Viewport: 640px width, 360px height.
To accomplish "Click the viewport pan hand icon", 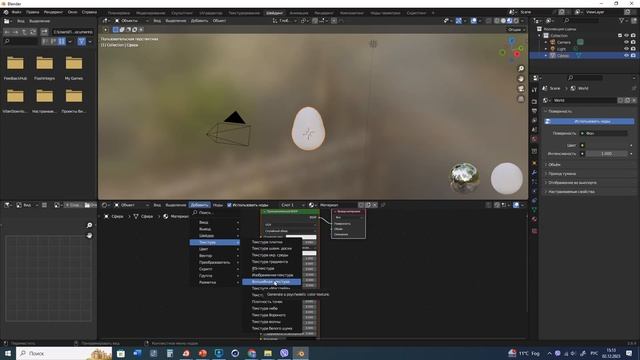I will click(521, 79).
